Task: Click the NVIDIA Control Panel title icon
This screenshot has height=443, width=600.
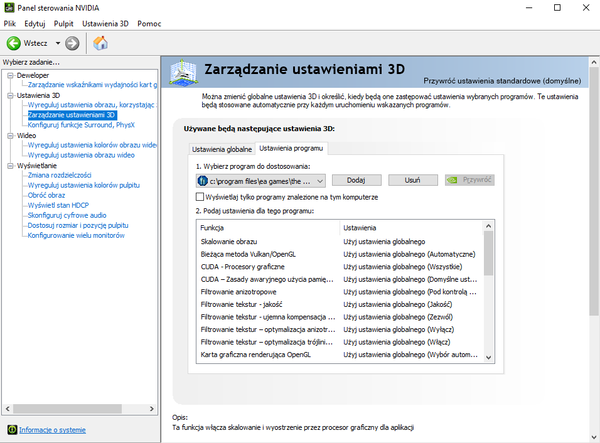Action: pyautogui.click(x=9, y=7)
